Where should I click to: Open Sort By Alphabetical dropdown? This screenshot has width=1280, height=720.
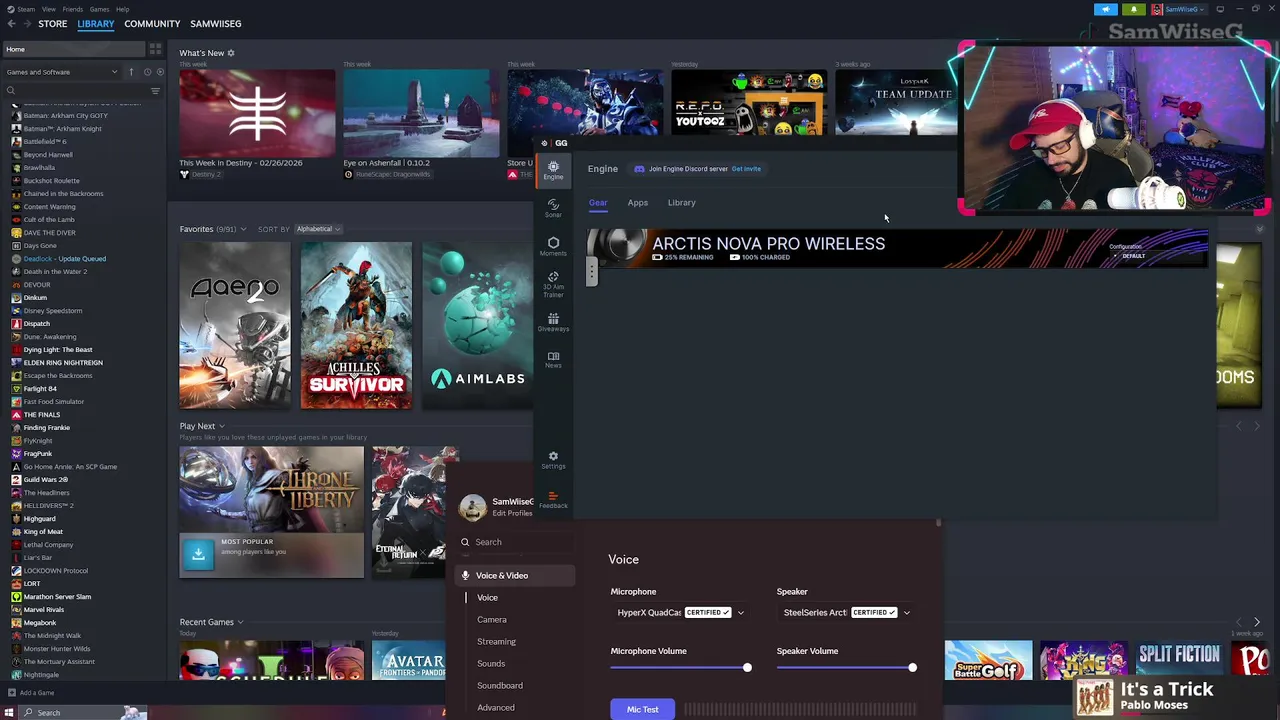tap(319, 229)
